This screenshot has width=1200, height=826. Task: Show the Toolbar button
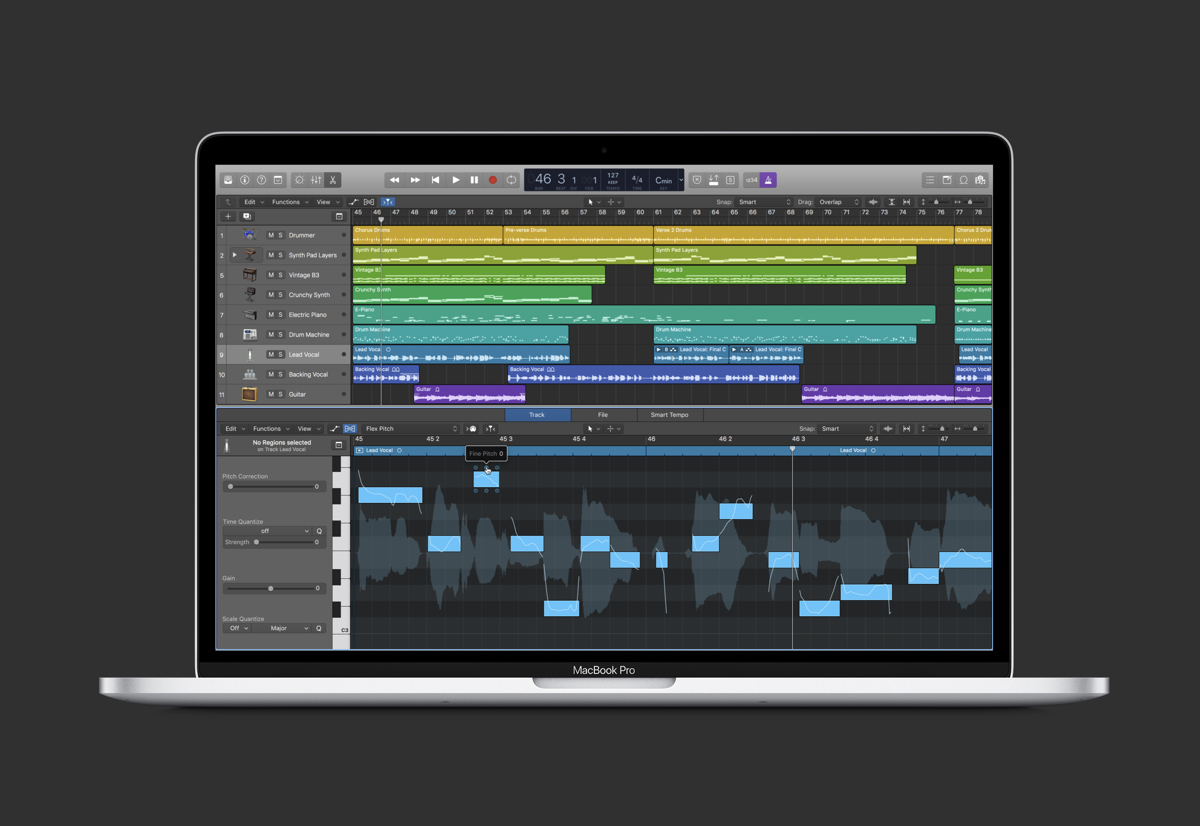click(x=279, y=180)
